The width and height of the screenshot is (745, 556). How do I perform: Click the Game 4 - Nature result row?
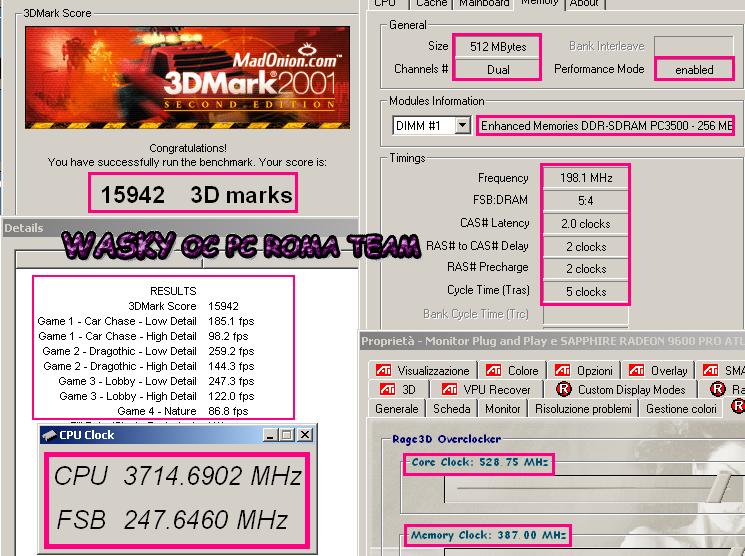[182, 411]
